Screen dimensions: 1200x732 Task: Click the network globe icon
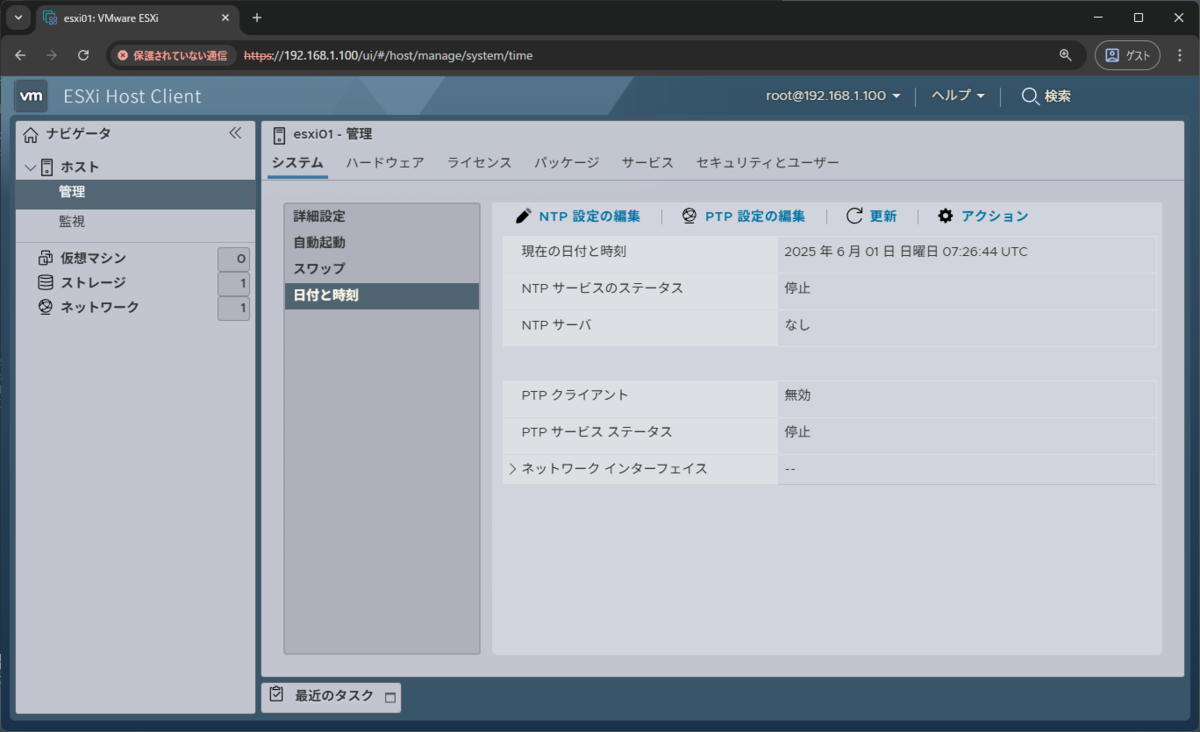(x=45, y=307)
